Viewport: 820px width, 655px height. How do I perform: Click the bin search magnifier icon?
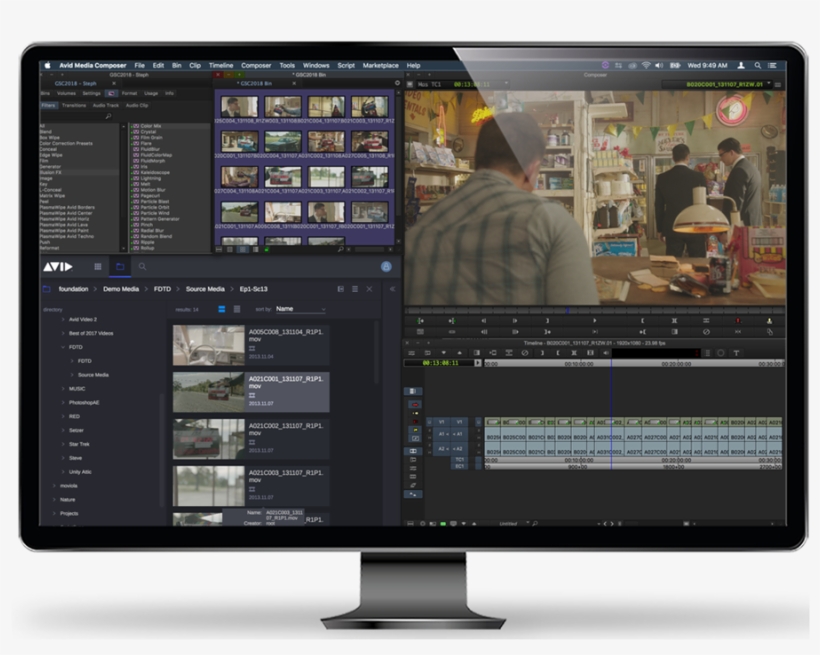(340, 249)
